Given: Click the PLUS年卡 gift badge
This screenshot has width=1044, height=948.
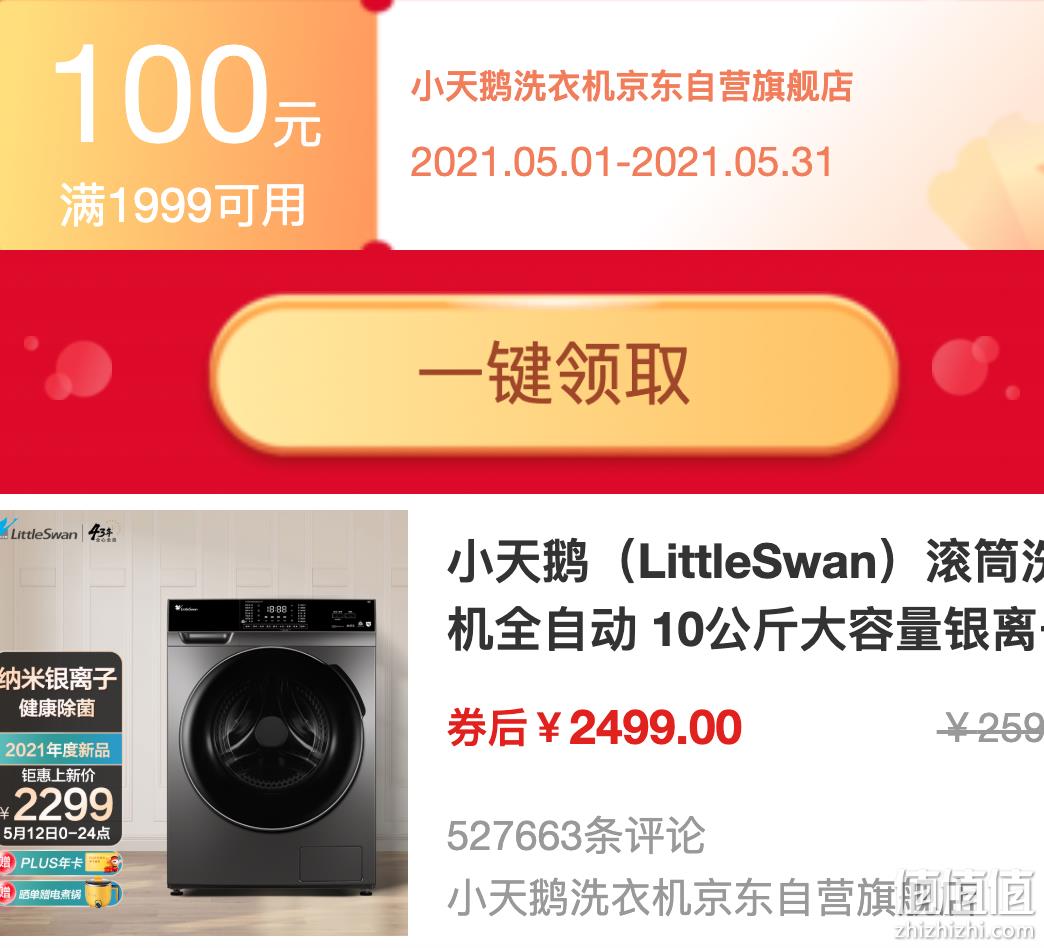Looking at the screenshot, I should (61, 863).
